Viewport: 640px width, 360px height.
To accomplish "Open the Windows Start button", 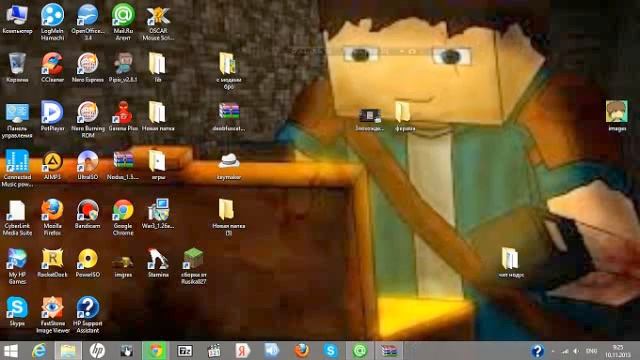I will click(x=11, y=351).
